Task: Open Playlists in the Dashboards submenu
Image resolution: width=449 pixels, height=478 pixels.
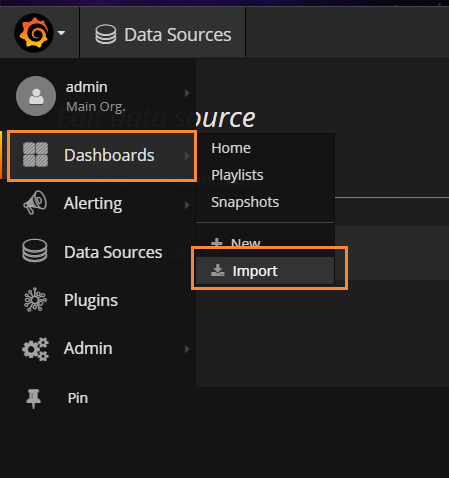Action: [237, 175]
